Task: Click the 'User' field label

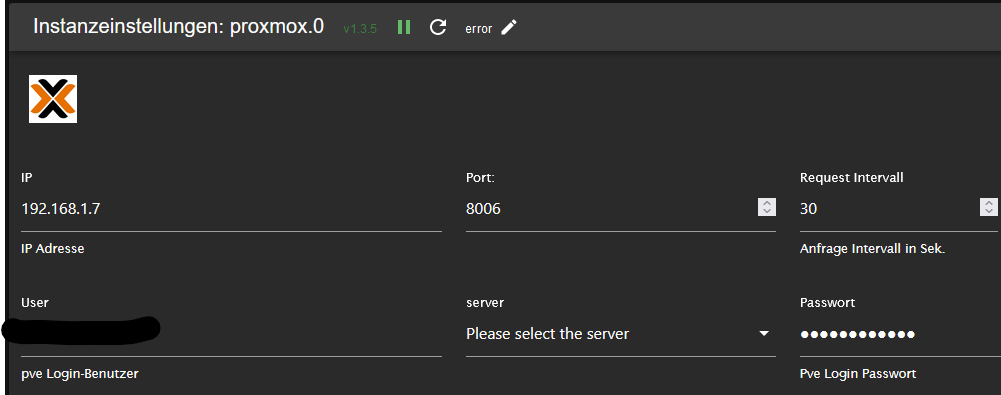Action: pyautogui.click(x=34, y=302)
